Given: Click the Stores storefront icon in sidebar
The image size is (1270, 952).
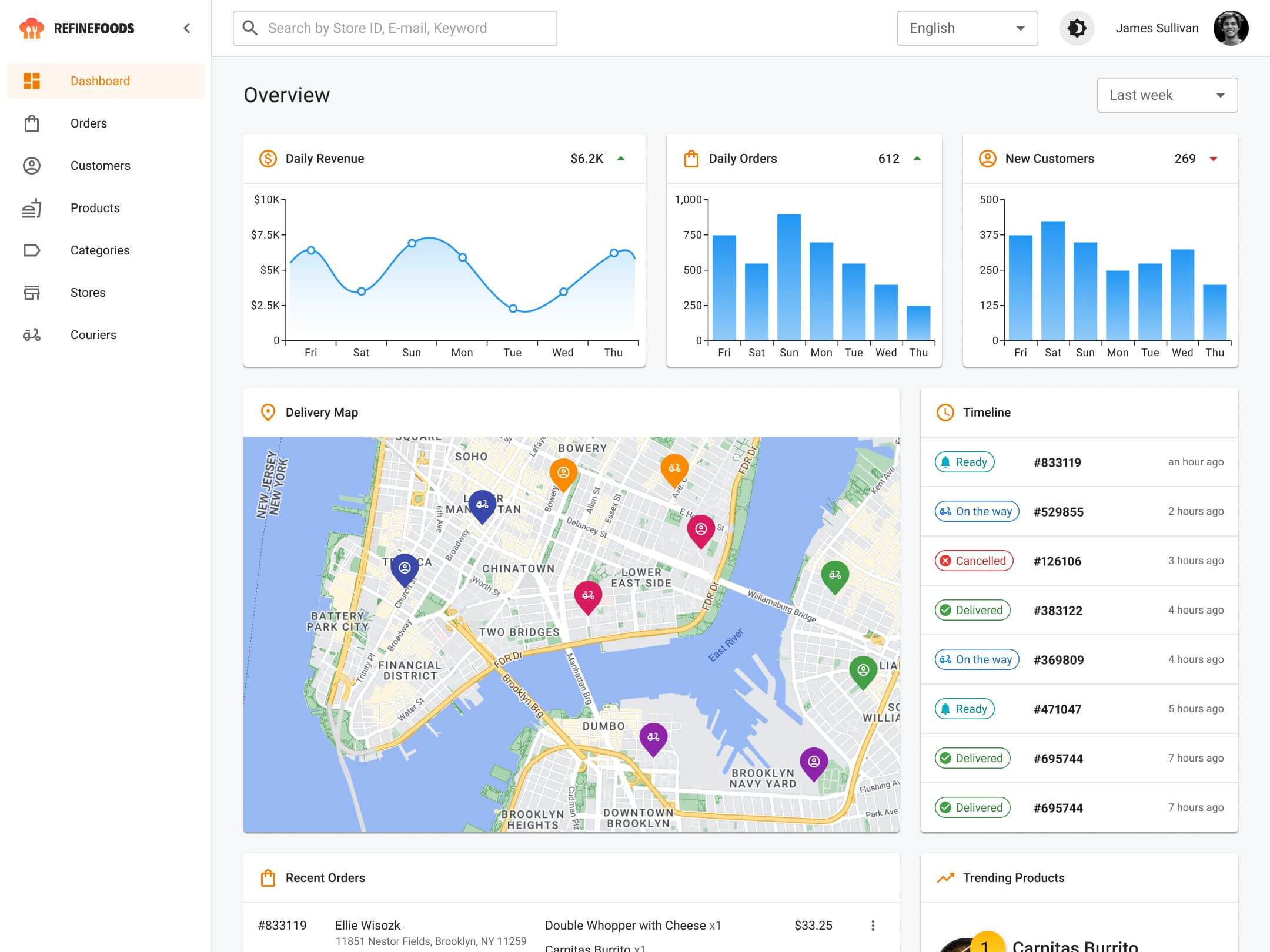Looking at the screenshot, I should click(x=32, y=293).
